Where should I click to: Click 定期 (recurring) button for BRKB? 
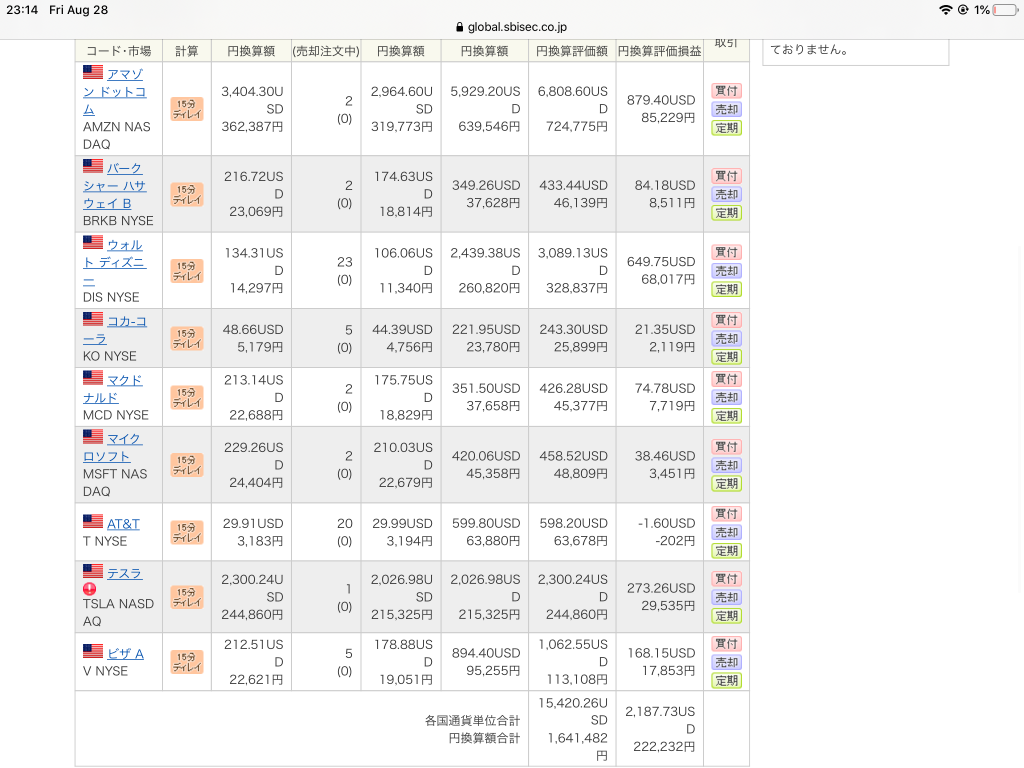point(726,212)
